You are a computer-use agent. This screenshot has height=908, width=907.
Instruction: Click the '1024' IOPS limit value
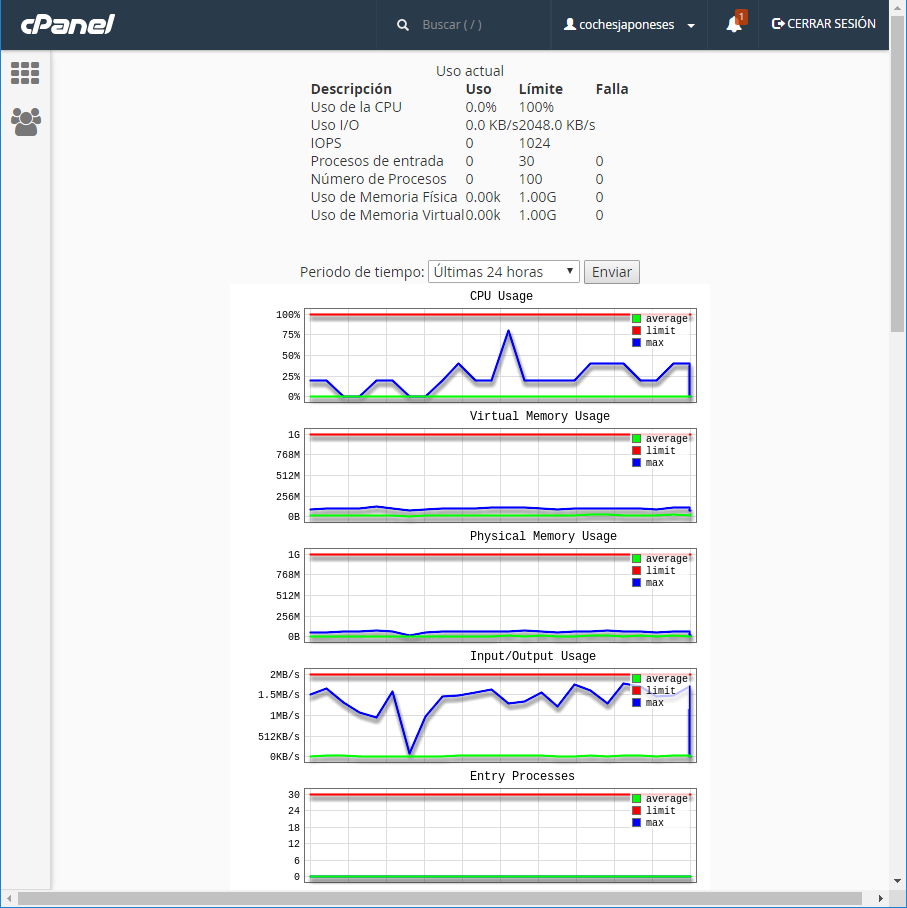[x=535, y=143]
